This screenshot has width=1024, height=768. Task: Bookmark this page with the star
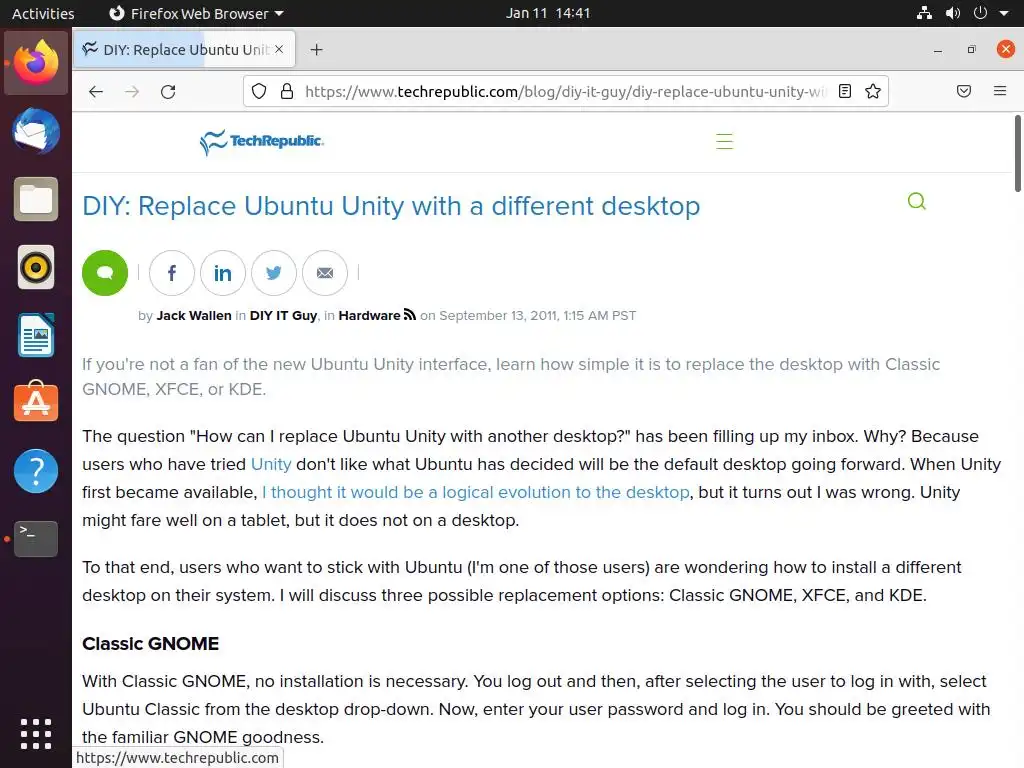click(873, 91)
